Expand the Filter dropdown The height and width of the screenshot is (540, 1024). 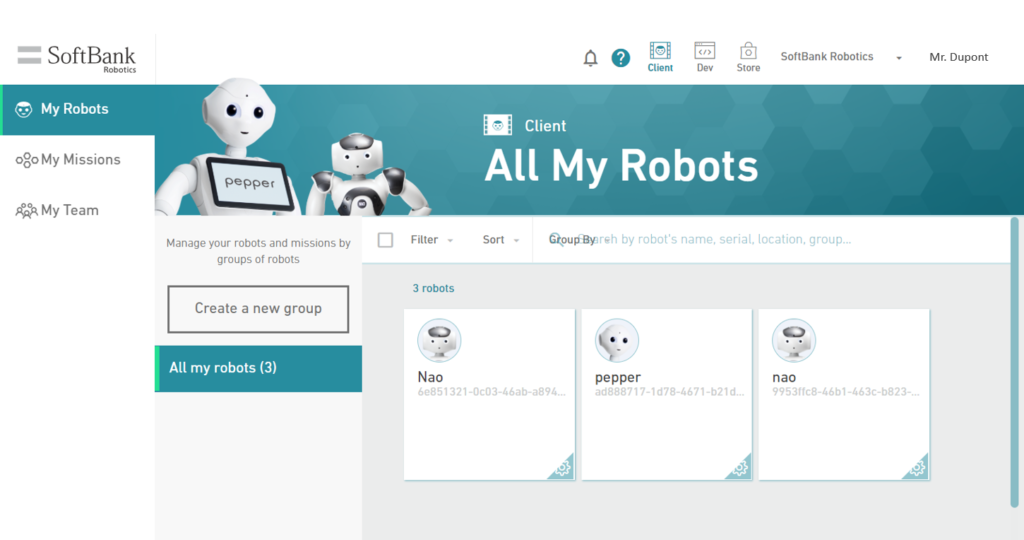pos(431,240)
